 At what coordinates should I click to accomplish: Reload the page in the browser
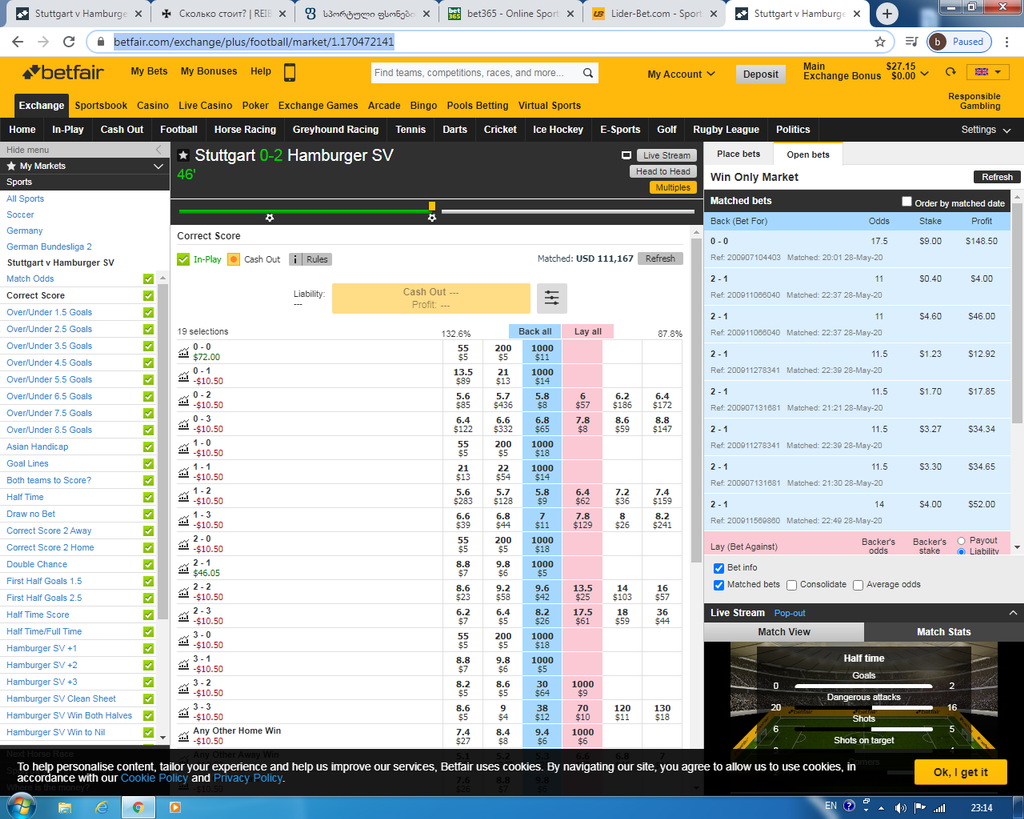69,42
